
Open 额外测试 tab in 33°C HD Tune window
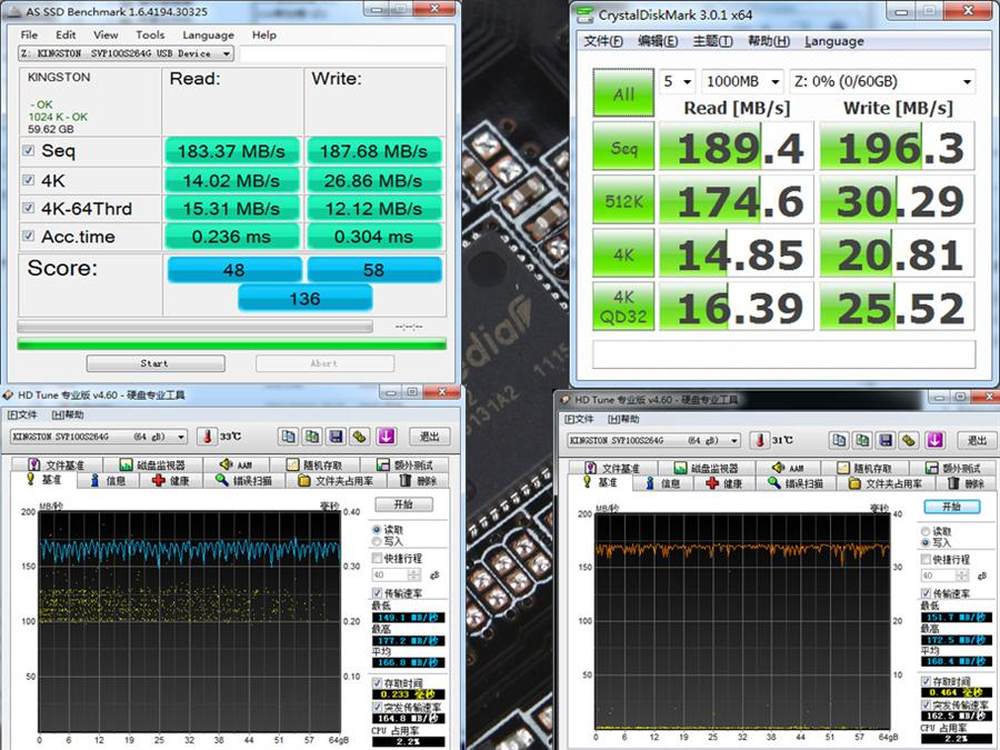click(406, 465)
